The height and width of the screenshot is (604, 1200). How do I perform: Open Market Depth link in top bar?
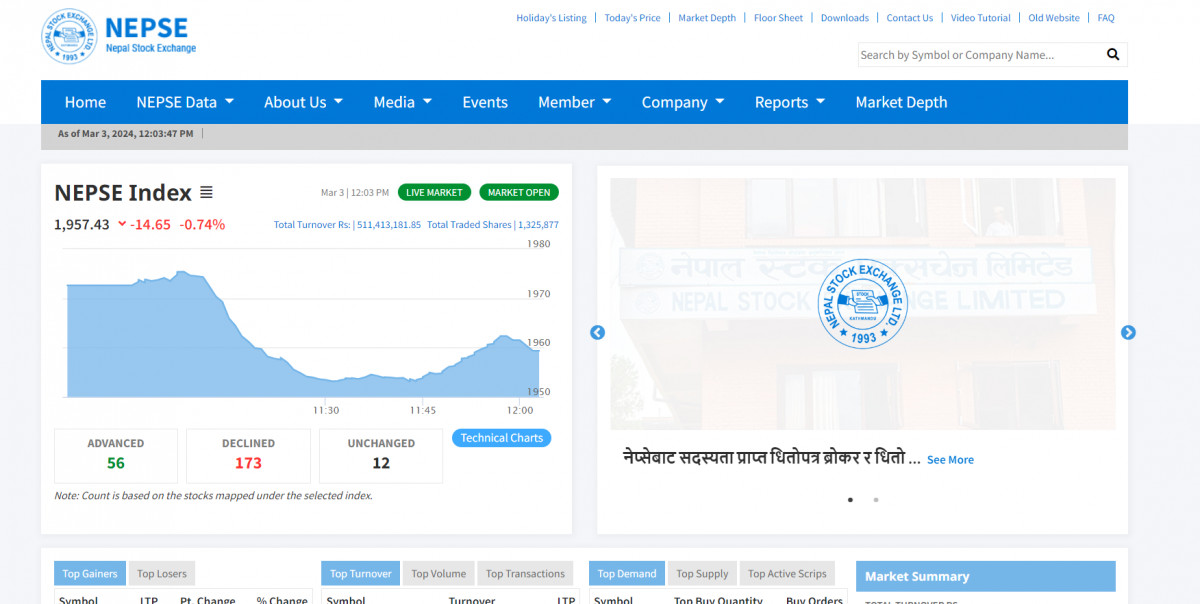(x=707, y=18)
